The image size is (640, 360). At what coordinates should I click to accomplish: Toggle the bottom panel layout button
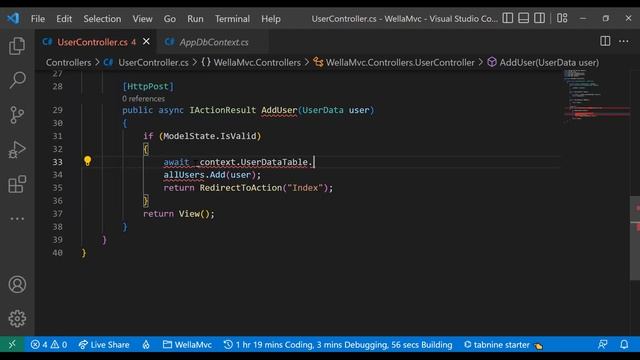(524, 18)
